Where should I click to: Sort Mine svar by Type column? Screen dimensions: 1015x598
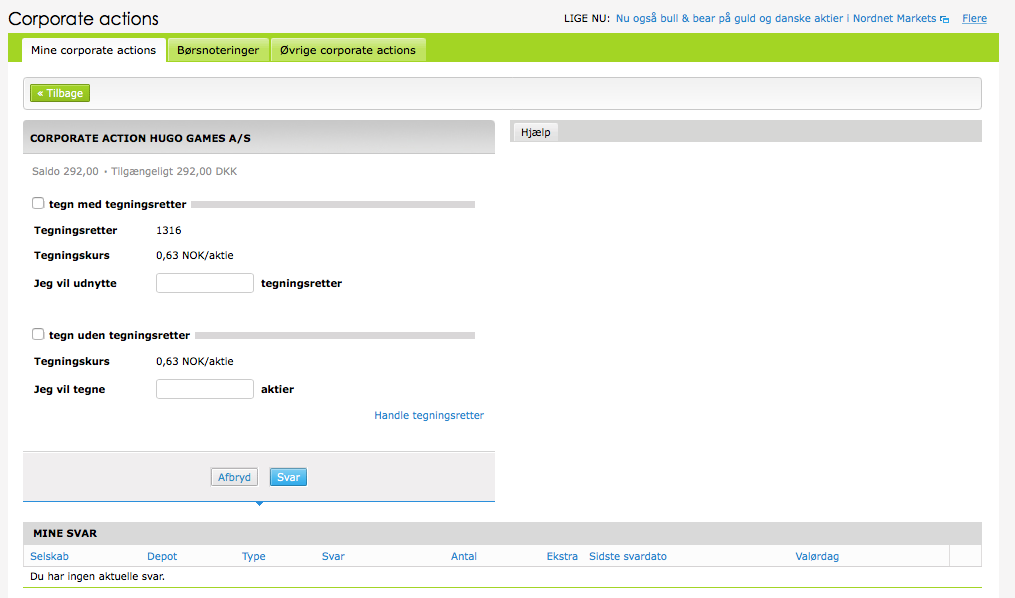[254, 556]
